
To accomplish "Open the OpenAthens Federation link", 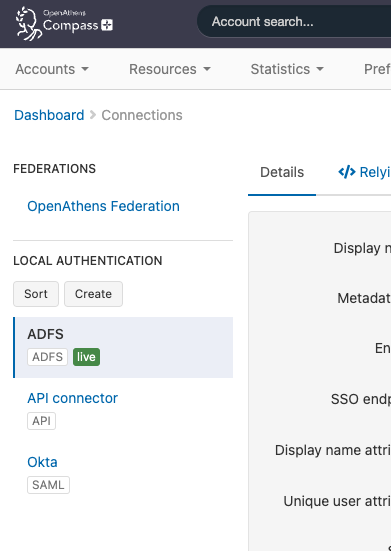I will click(x=103, y=206).
